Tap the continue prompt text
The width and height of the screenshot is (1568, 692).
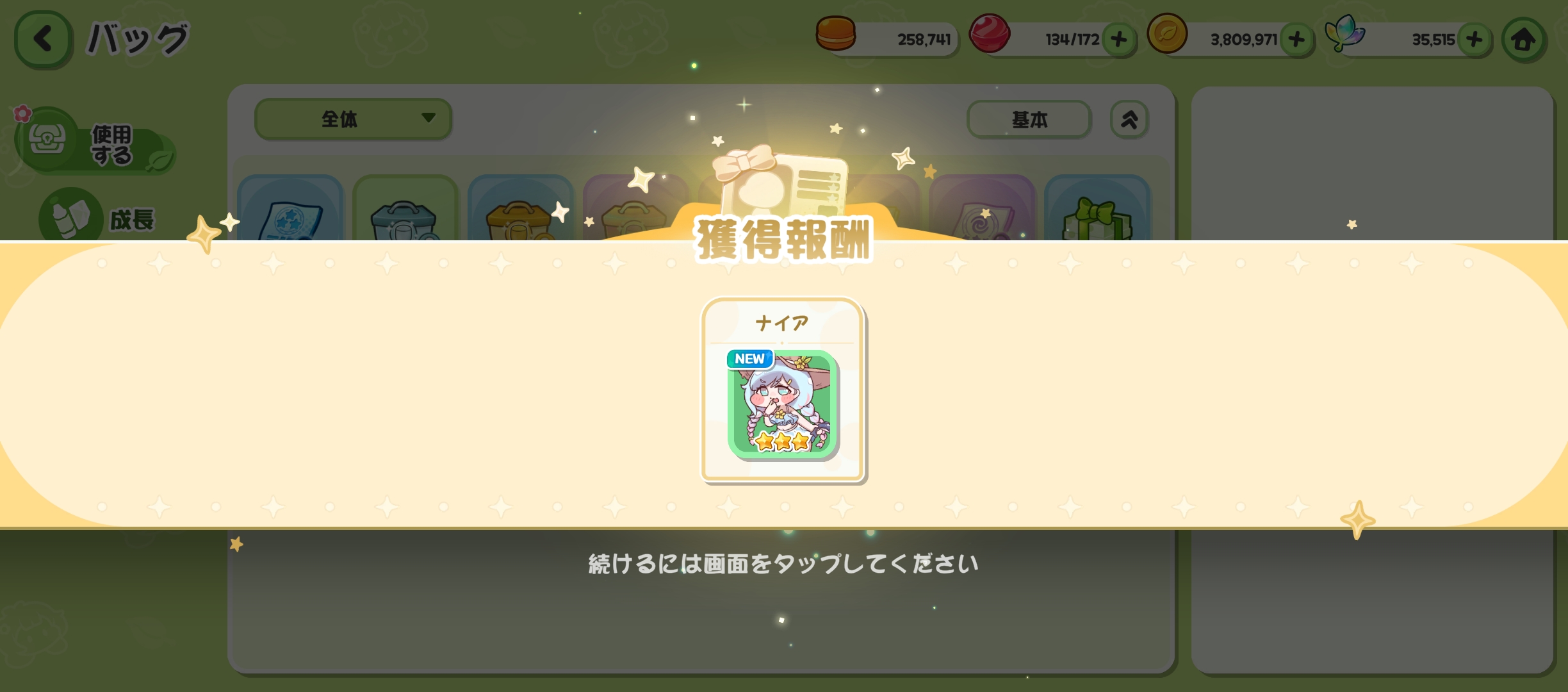click(x=783, y=564)
